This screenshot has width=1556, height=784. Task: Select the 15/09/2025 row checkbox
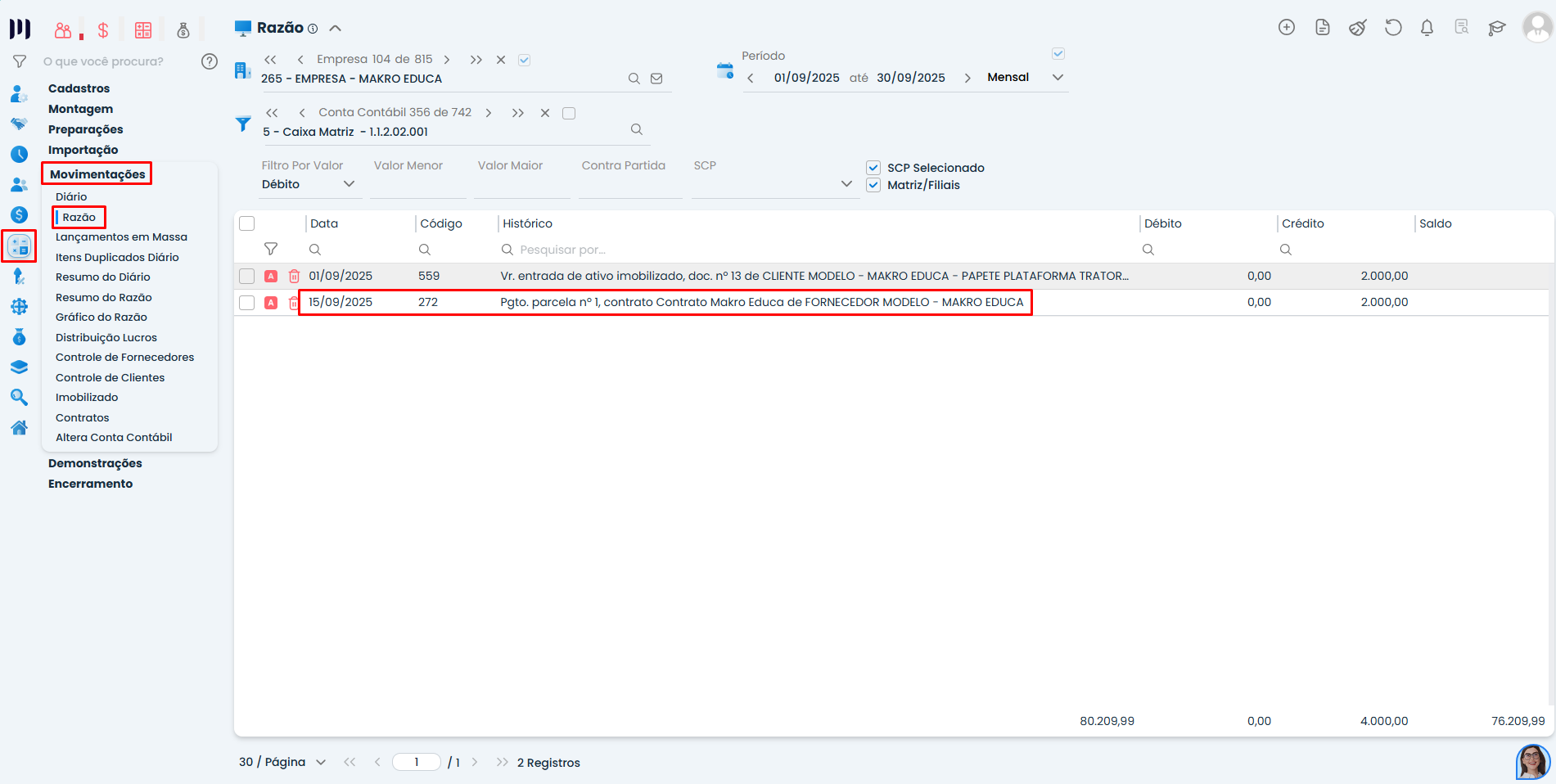tap(247, 303)
